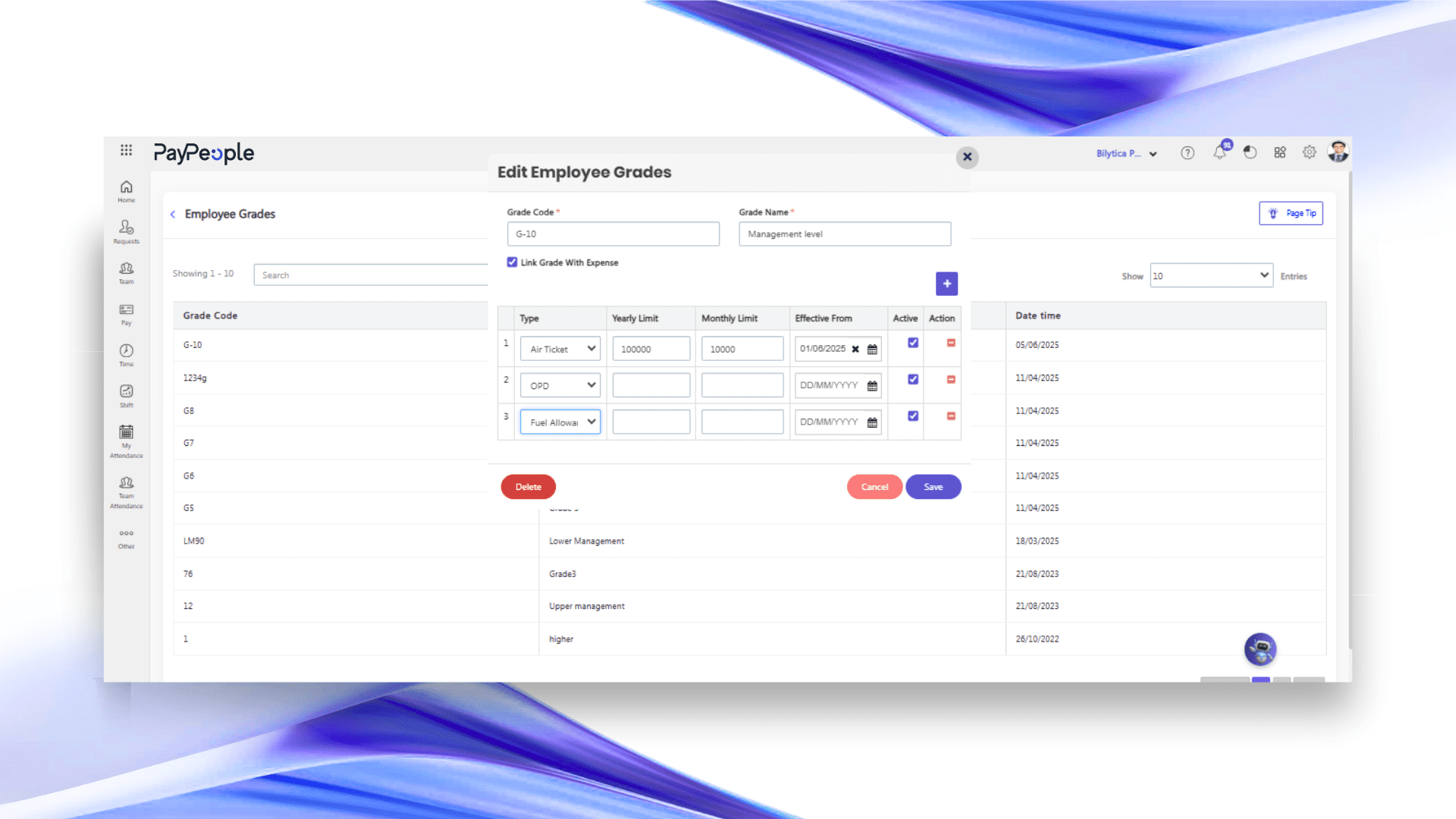Open the Air Ticket type dropdown
The width and height of the screenshot is (1456, 819).
[560, 349]
